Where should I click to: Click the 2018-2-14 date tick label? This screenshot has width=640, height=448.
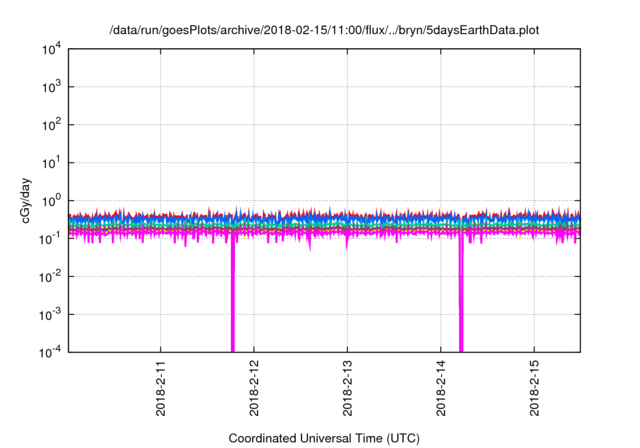pyautogui.click(x=441, y=388)
